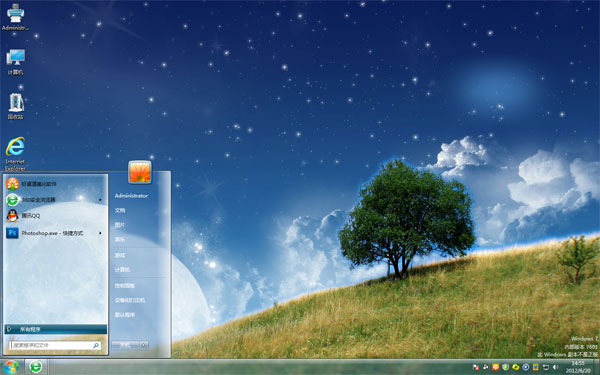The width and height of the screenshot is (600, 375).
Task: Open Administrator in Start menu right pane
Action: 131,196
